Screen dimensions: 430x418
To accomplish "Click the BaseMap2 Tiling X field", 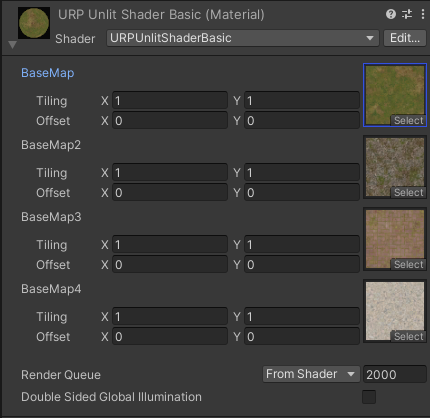I will tap(170, 173).
